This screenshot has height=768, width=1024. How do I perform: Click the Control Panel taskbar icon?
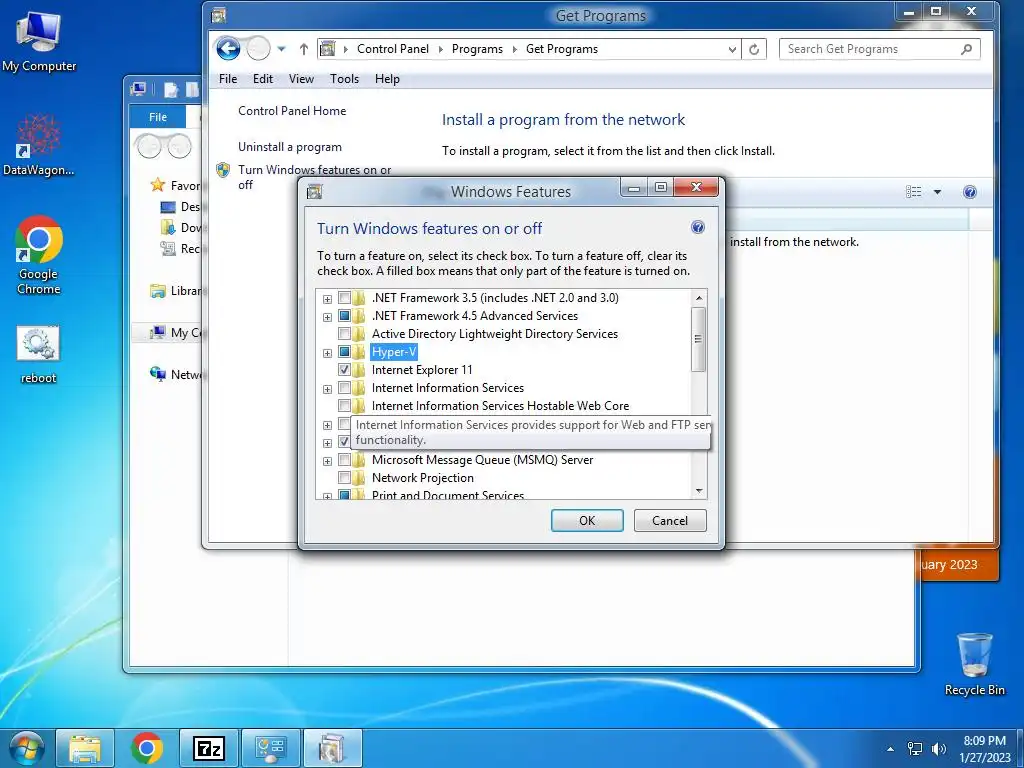pyautogui.click(x=270, y=748)
